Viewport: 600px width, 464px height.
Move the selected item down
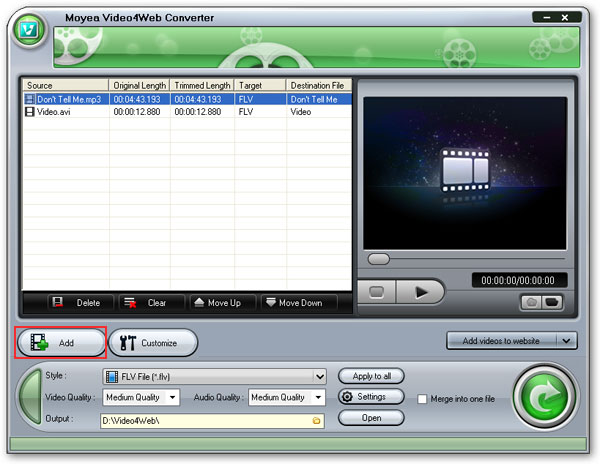tap(299, 303)
